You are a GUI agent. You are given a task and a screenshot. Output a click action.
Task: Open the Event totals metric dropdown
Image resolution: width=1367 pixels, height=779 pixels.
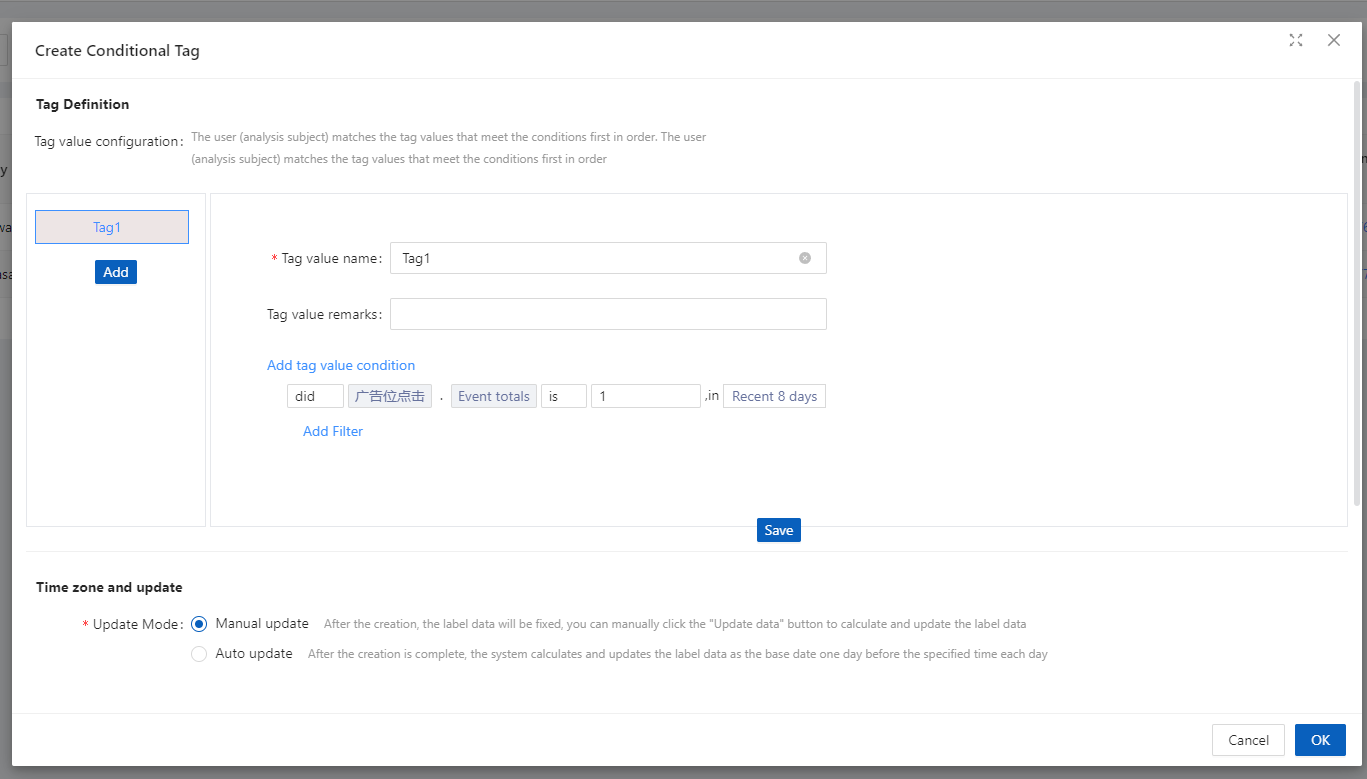[x=493, y=396]
